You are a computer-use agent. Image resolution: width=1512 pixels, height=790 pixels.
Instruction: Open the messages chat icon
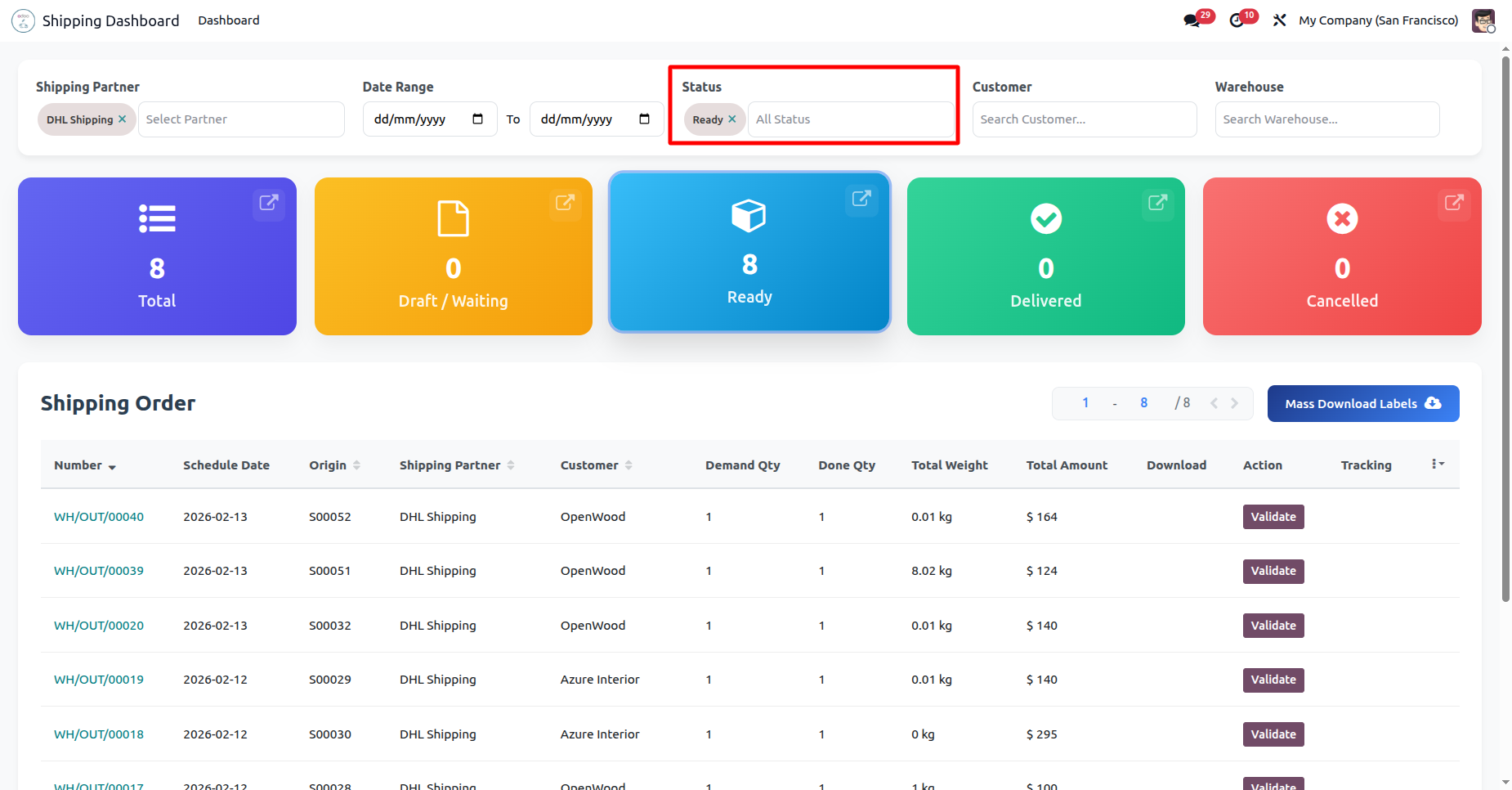click(x=1192, y=20)
